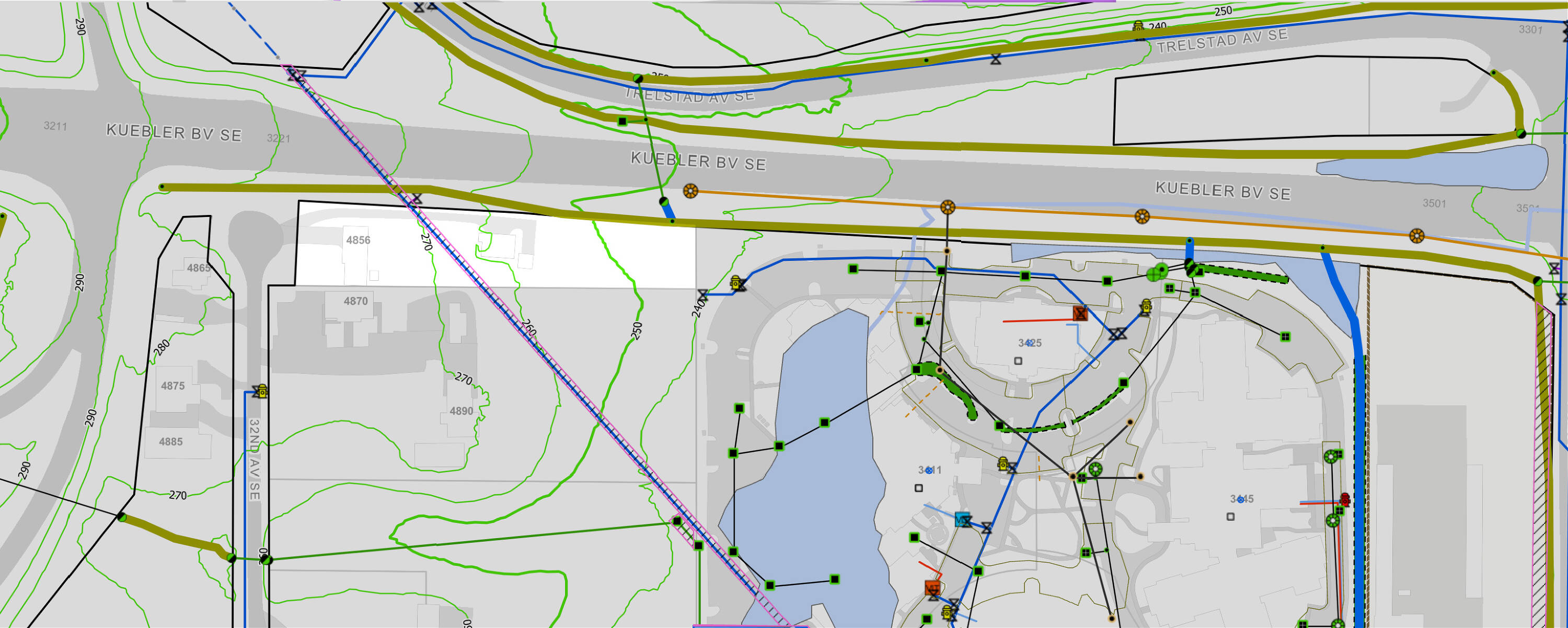Viewport: 1568px width, 628px height.
Task: Select the yellow hydrant on 32nd Av SE
Action: [x=262, y=391]
